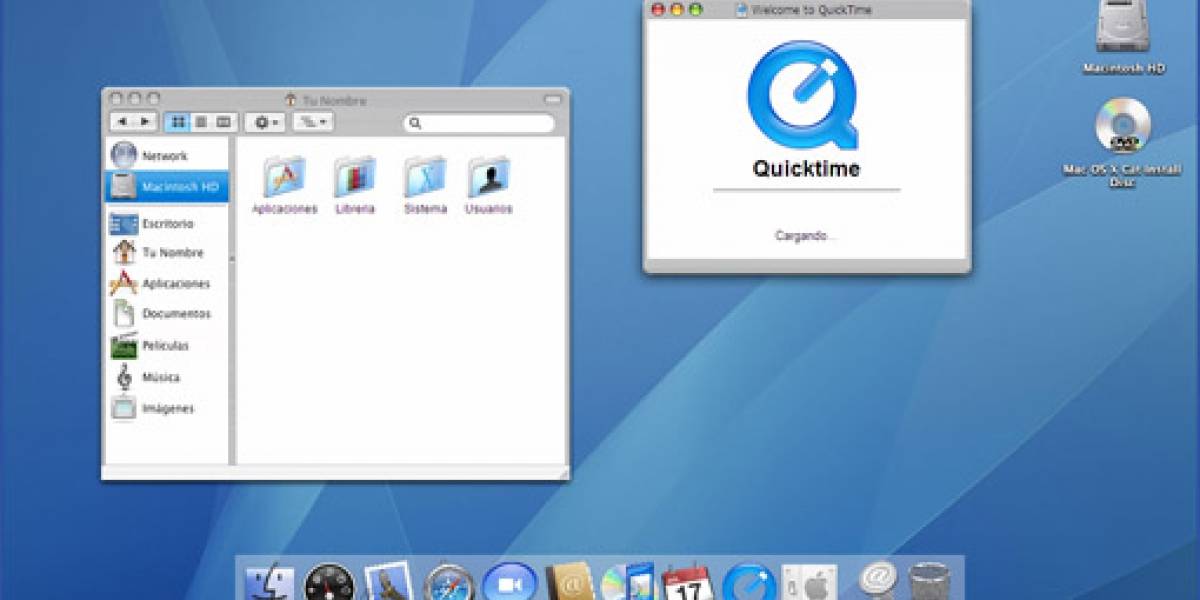Image resolution: width=1200 pixels, height=600 pixels.
Task: Click QuickTime Player icon in dock
Action: (x=749, y=583)
